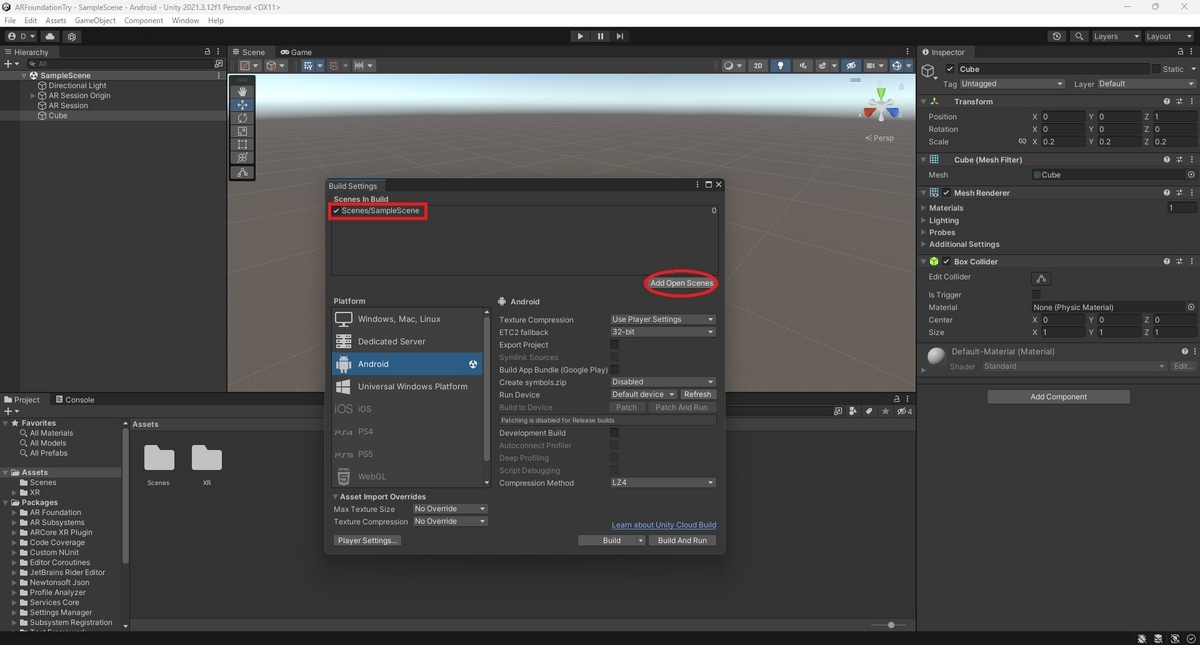Open the Assets menu
1200x645 pixels.
(x=56, y=20)
